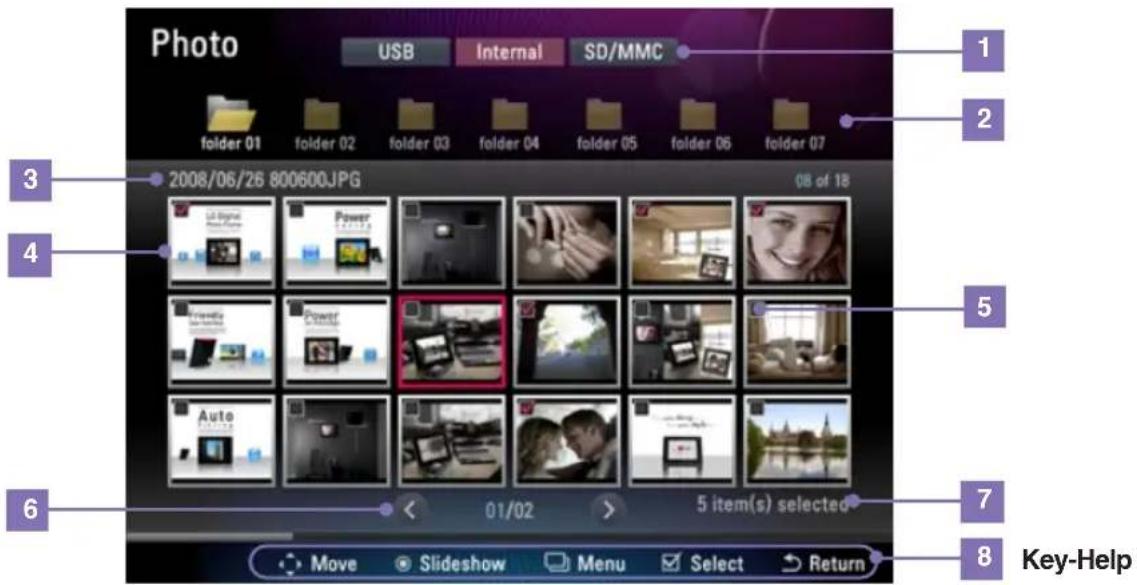Image resolution: width=1137 pixels, height=585 pixels.
Task: Select the couple touching foreheads thumbnail
Action: coord(567,440)
